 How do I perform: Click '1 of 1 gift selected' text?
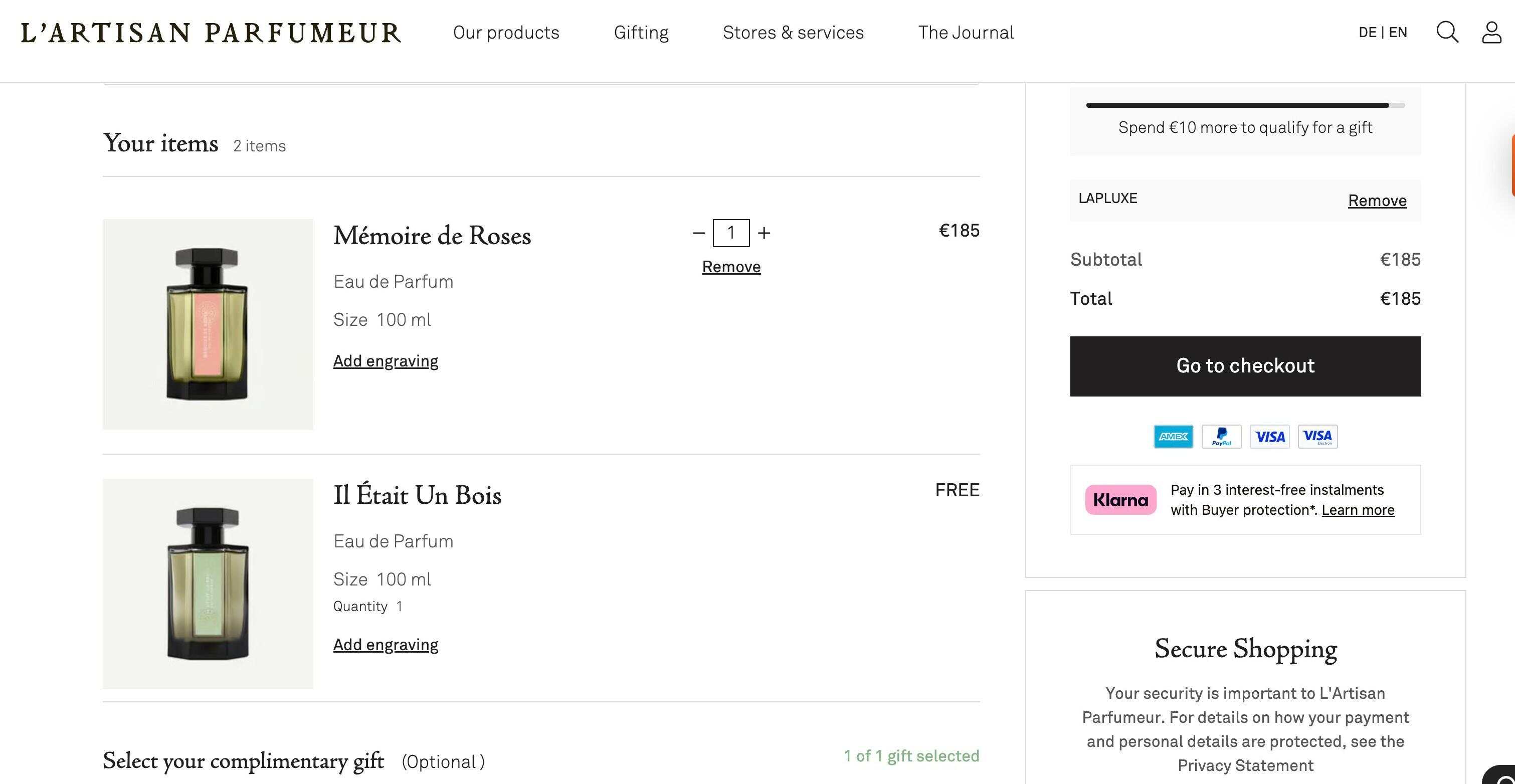[x=911, y=756]
